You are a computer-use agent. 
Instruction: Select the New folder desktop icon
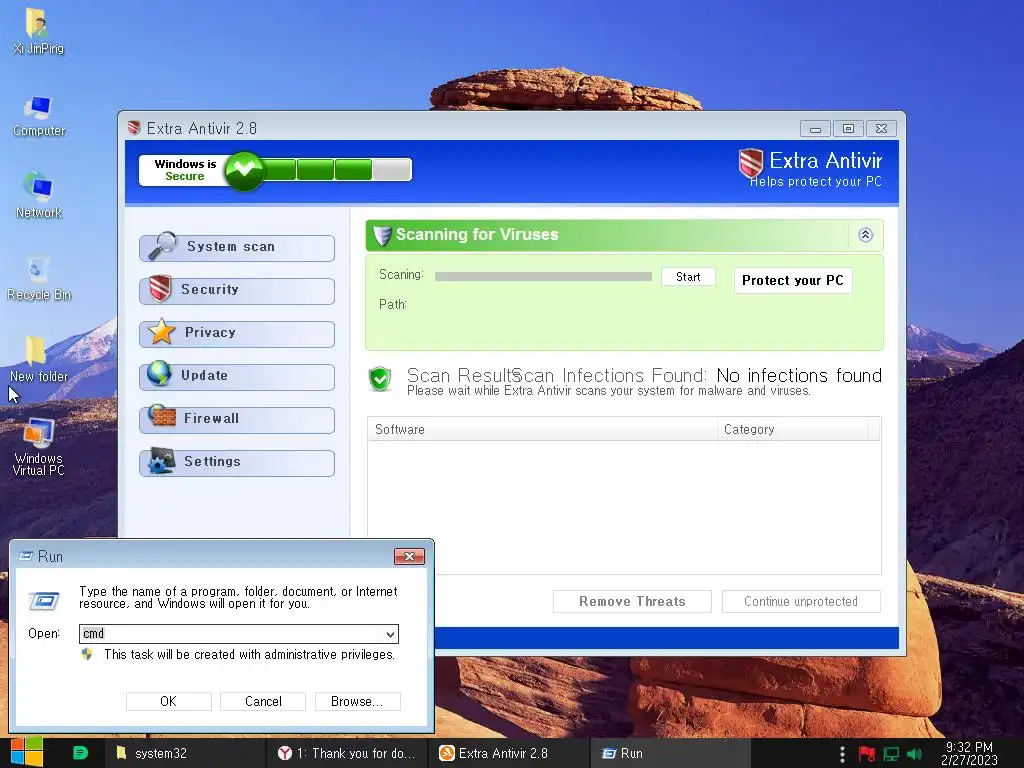pos(39,359)
